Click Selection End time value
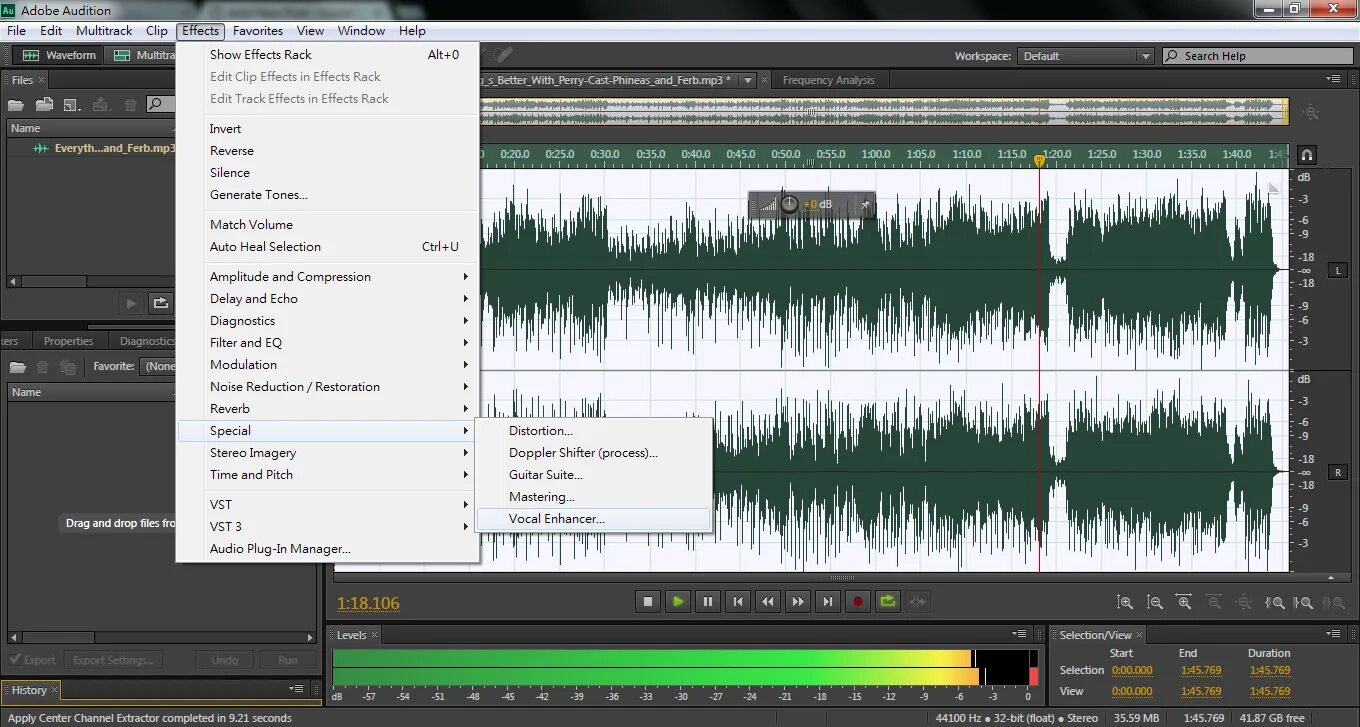Viewport: 1360px width, 727px height. coord(1201,670)
